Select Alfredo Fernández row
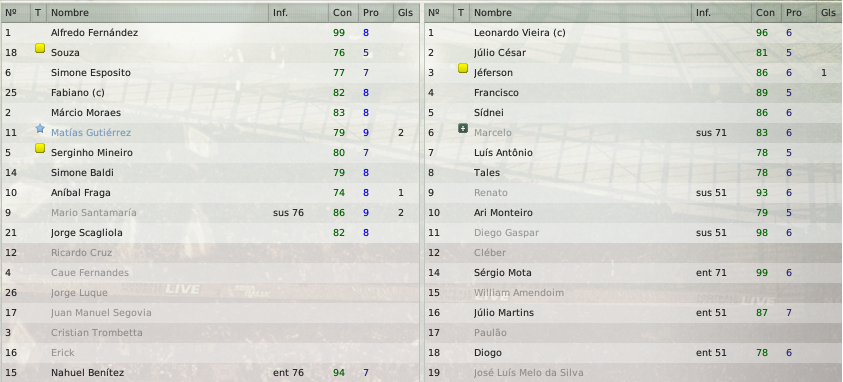 210,33
